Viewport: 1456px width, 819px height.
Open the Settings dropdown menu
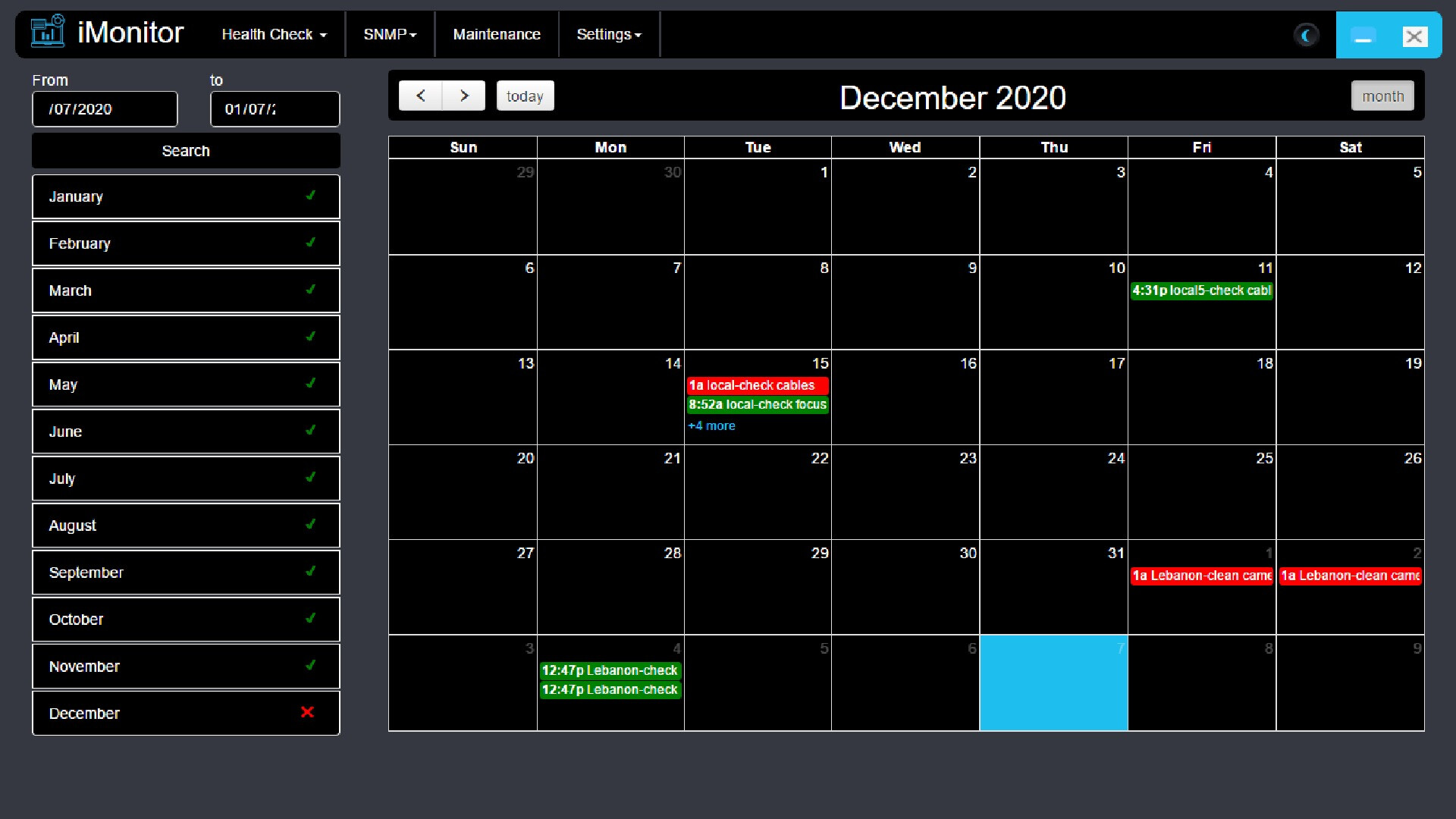pos(608,35)
